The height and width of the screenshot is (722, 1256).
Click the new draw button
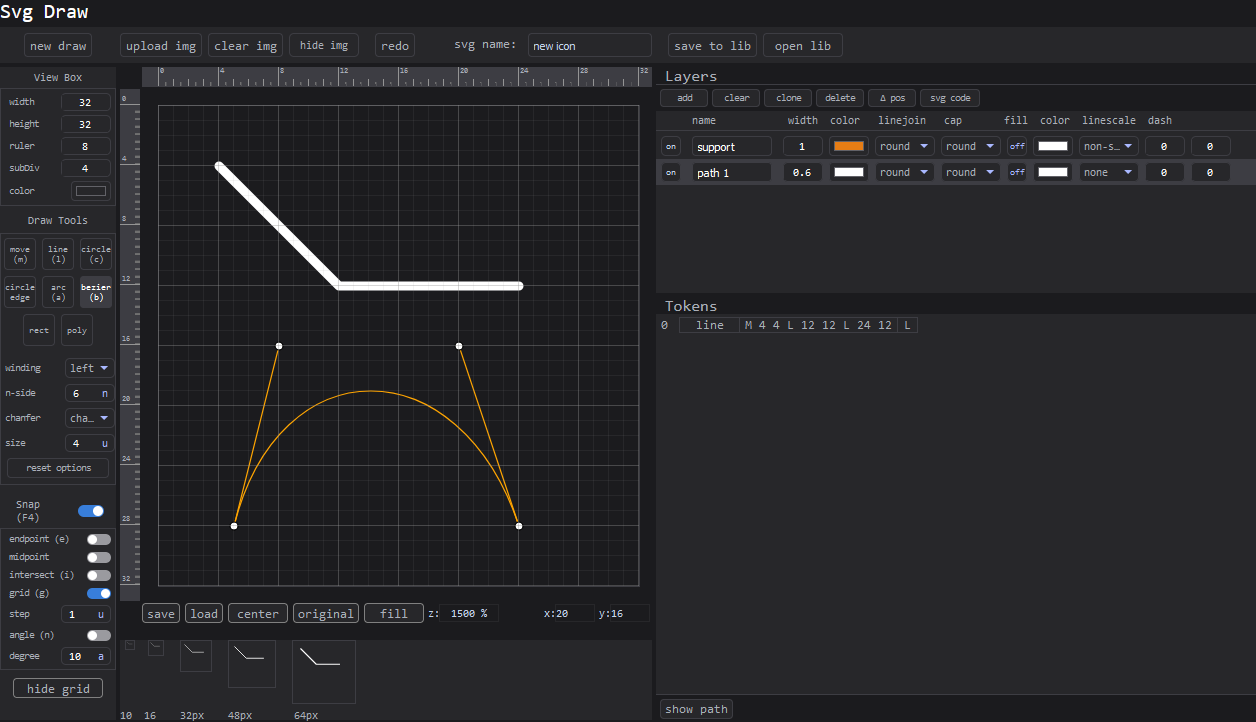[58, 46]
